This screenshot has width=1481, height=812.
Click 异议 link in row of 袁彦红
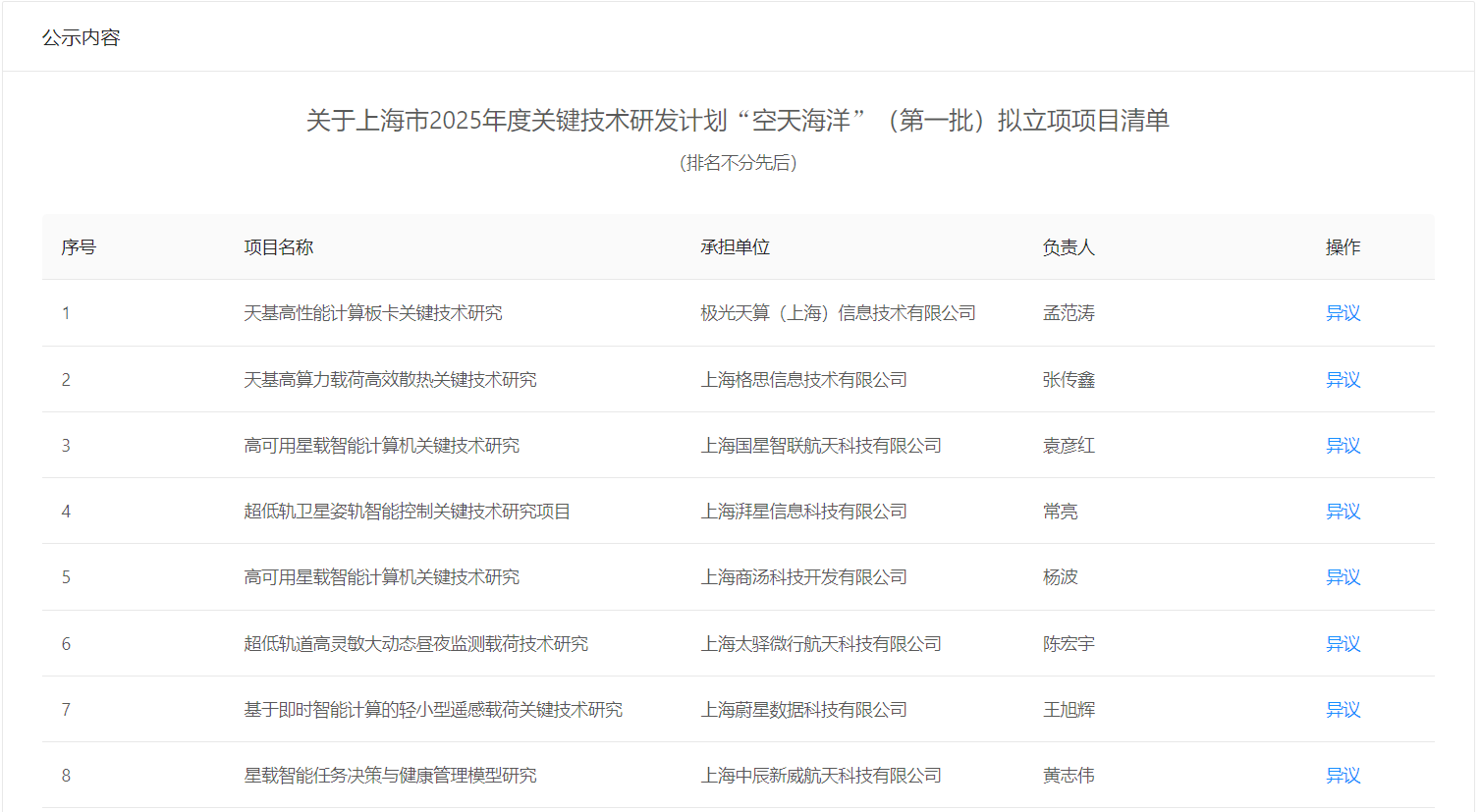pyautogui.click(x=1343, y=446)
